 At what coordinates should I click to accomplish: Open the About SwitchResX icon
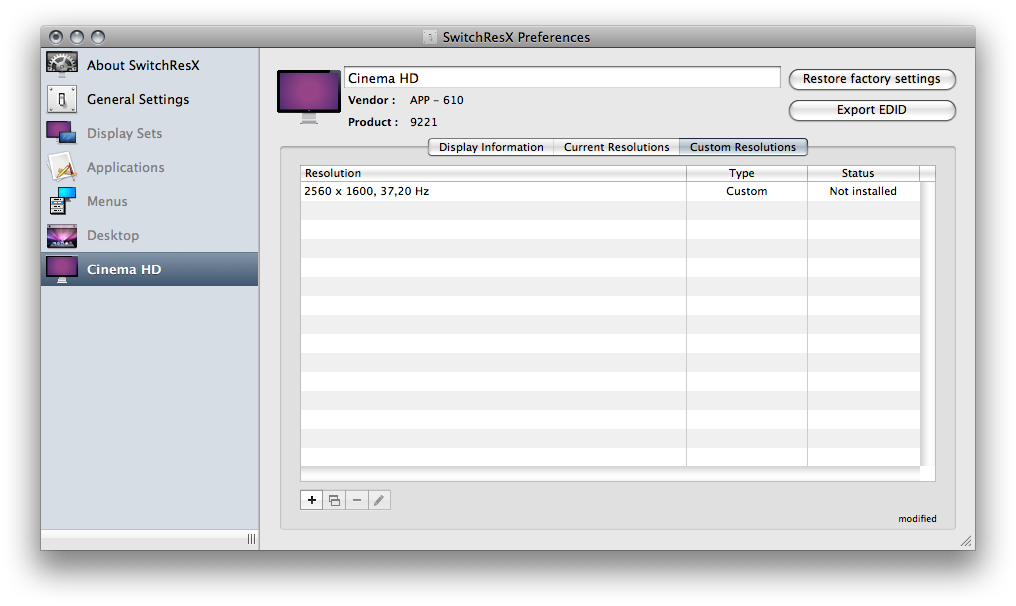coord(62,65)
